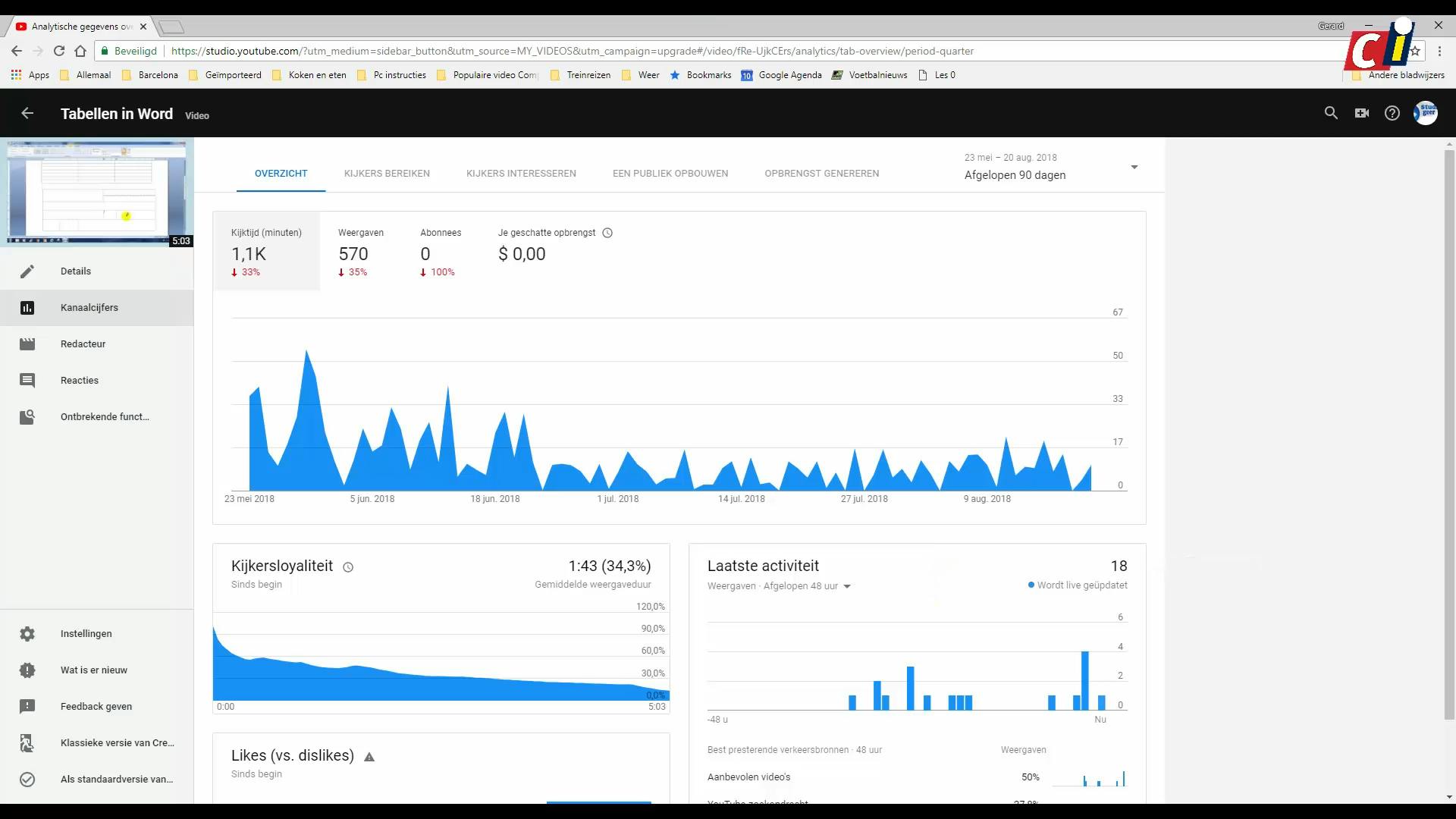The width and height of the screenshot is (1456, 819).
Task: Switch to Opbrengst genereren tab
Action: click(822, 174)
